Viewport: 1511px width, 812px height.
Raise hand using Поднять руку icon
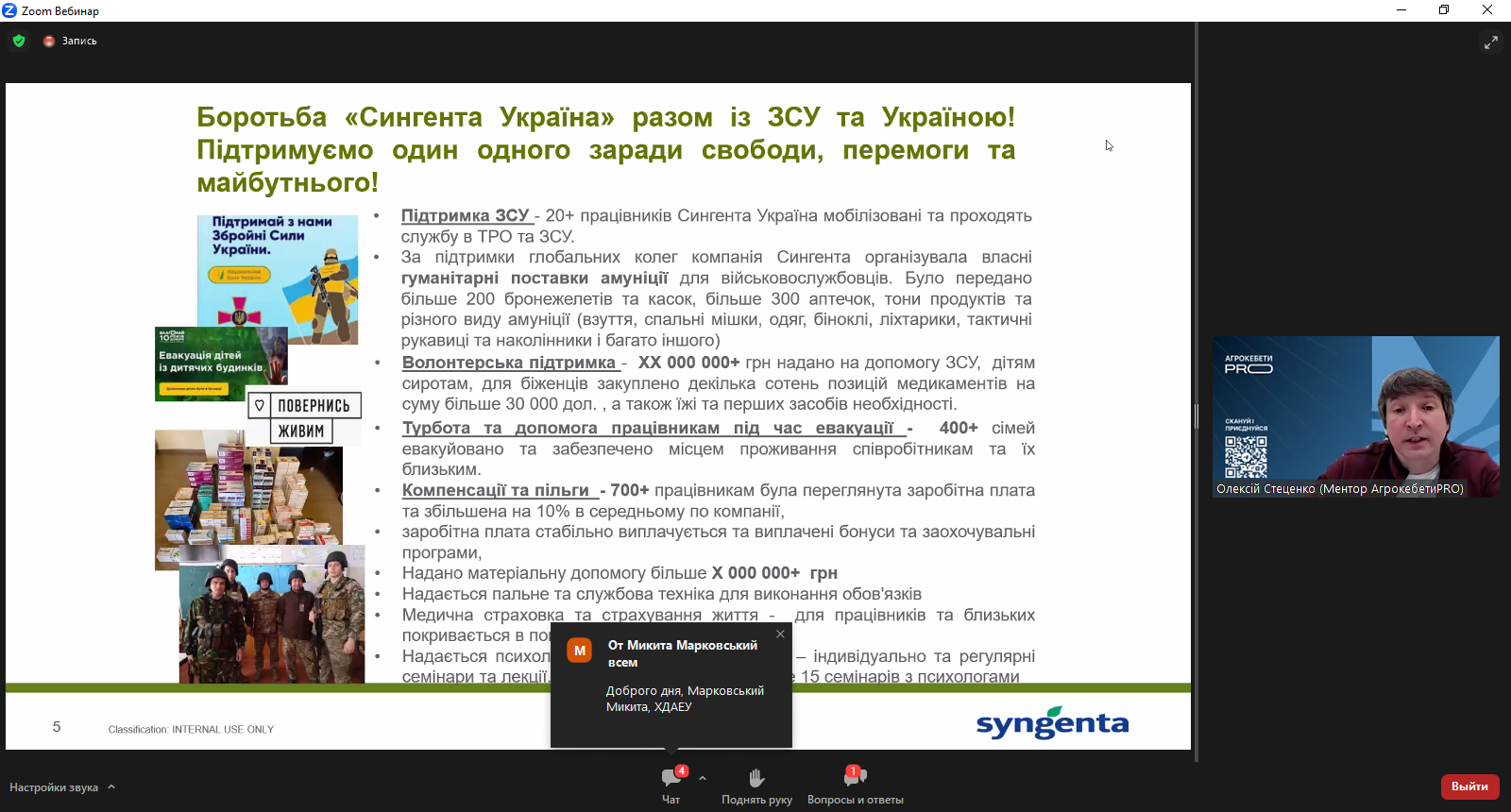756,778
